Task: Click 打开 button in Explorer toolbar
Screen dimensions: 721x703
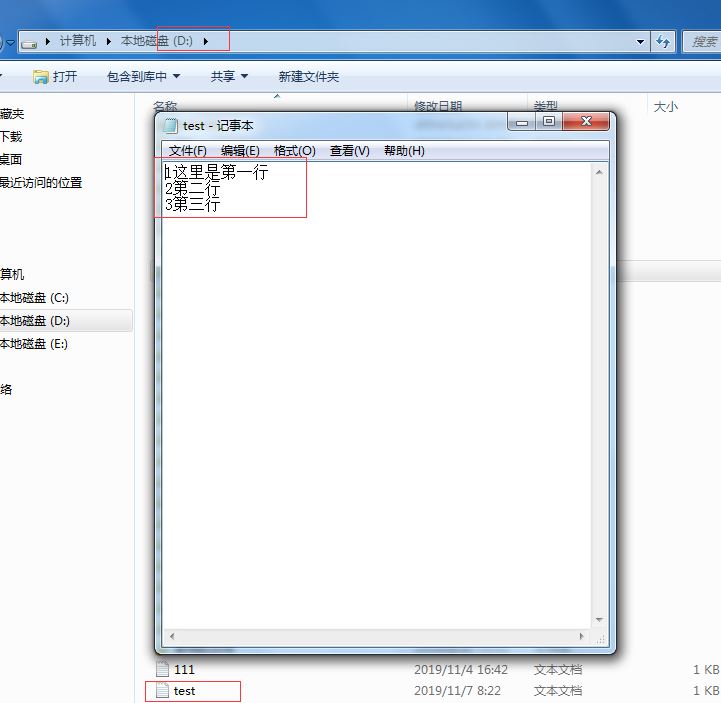Action: [x=55, y=76]
